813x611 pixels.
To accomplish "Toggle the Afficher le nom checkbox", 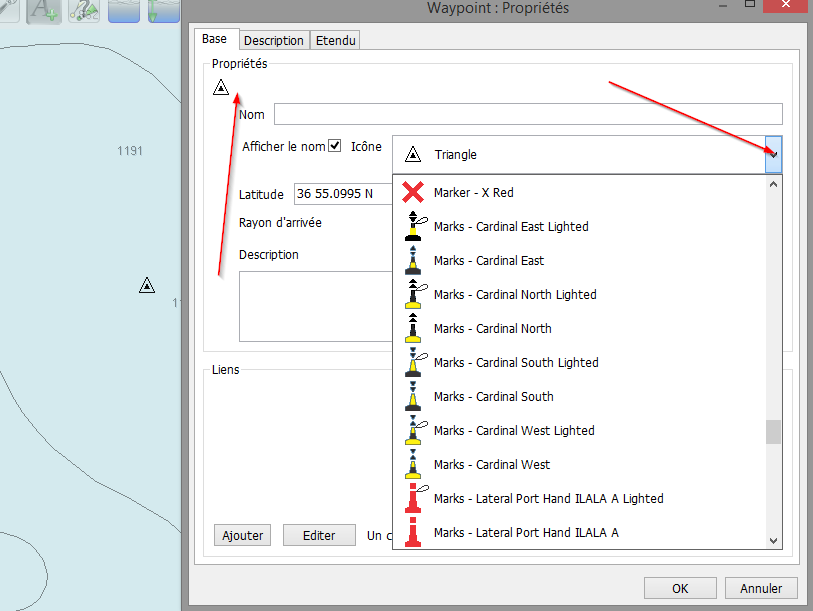I will pyautogui.click(x=335, y=146).
